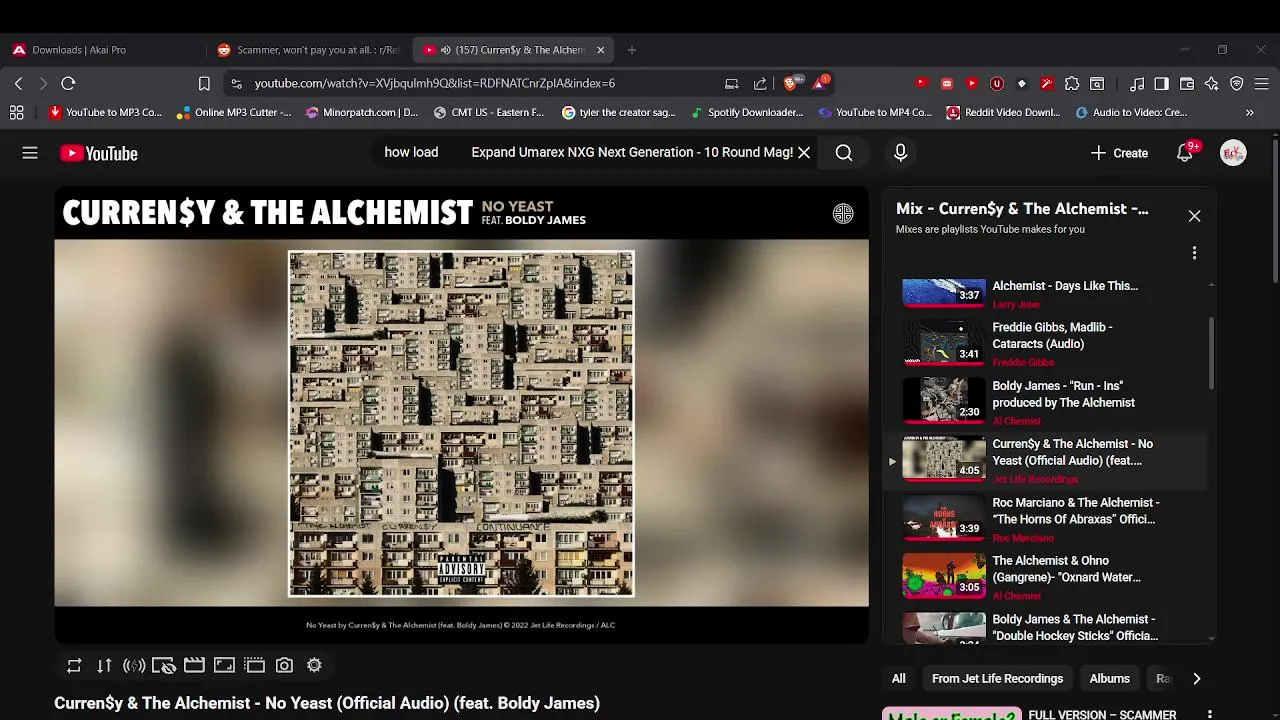Open Leo AI sparkle icon
This screenshot has width=1280, height=720.
coord(1212,84)
